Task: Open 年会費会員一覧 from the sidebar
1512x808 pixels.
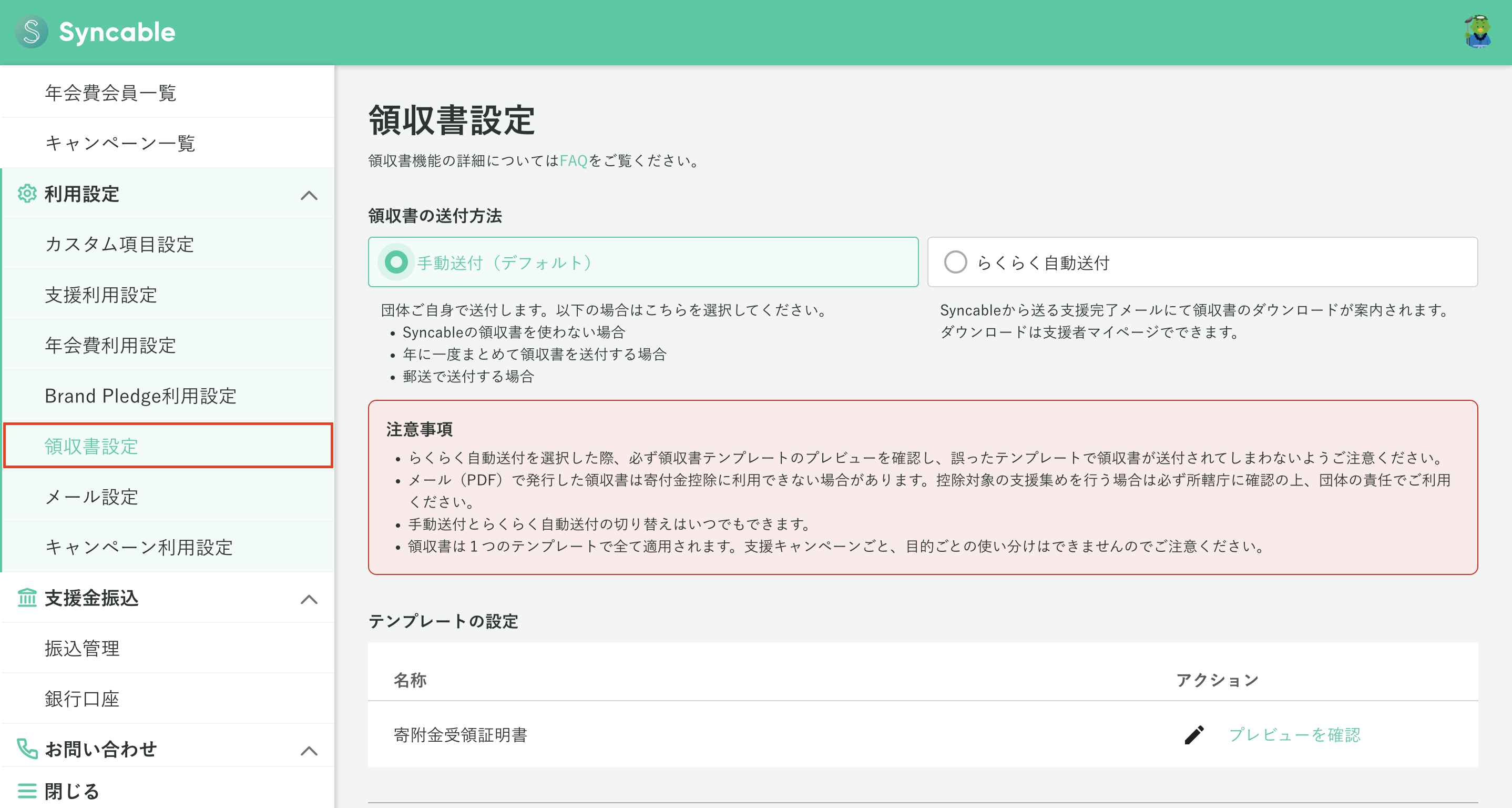Action: 110,92
